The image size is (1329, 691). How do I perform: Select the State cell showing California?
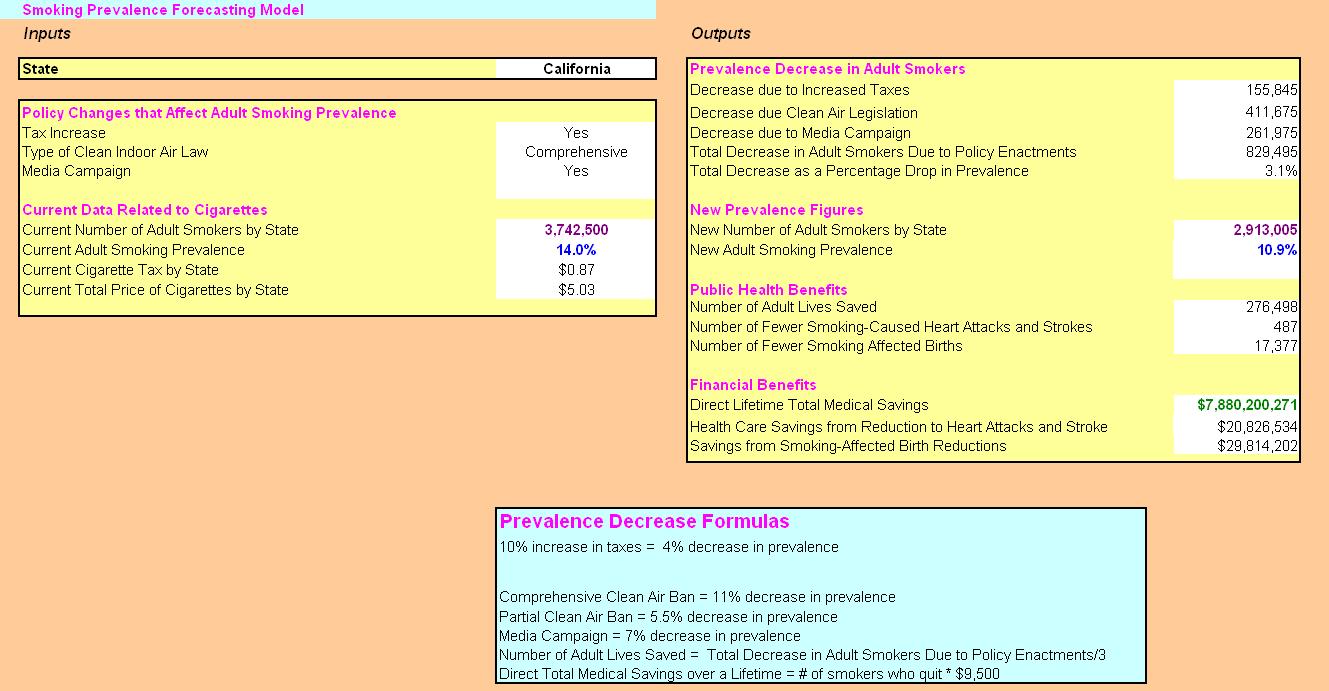pyautogui.click(x=576, y=69)
